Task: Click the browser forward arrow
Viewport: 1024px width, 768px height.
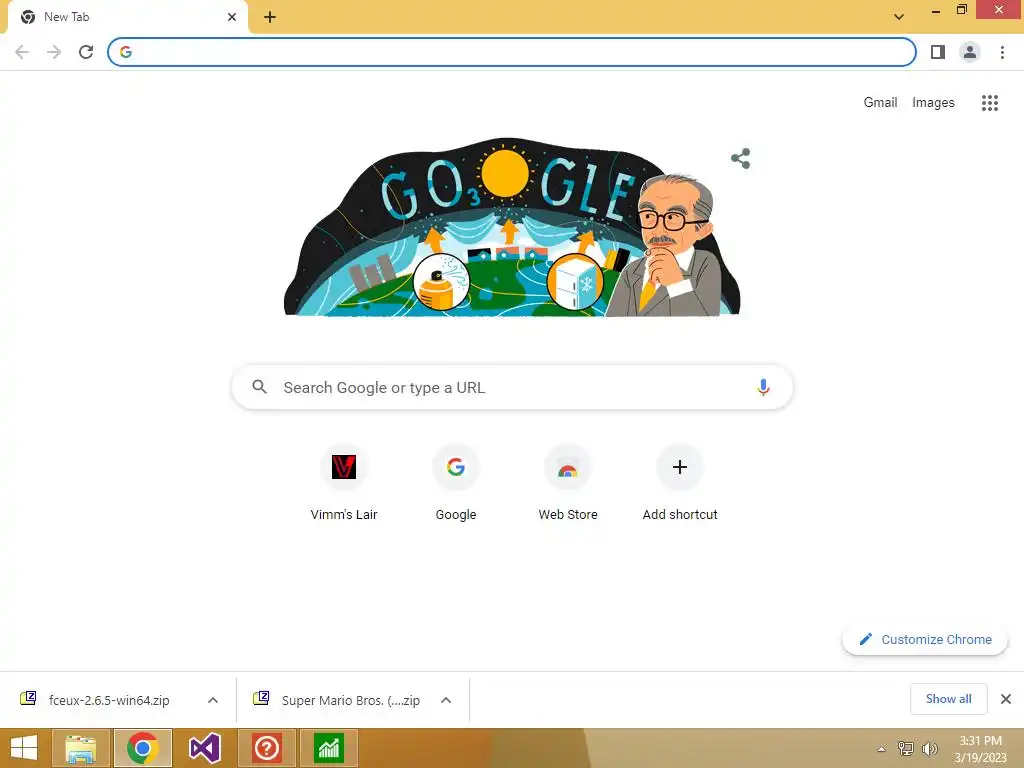Action: click(54, 52)
